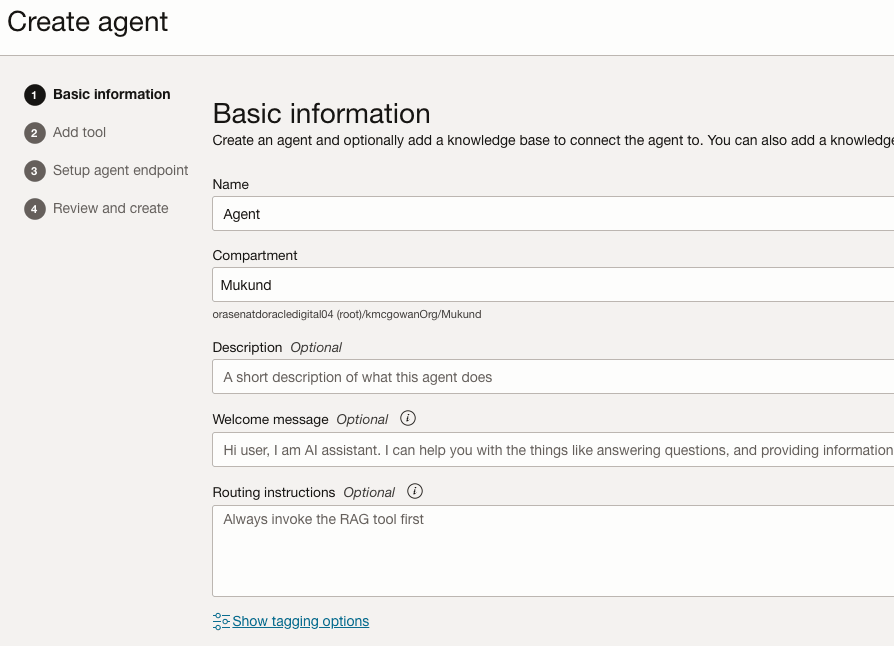894x646 pixels.
Task: Click the step 1 number circle
Action: [35, 95]
